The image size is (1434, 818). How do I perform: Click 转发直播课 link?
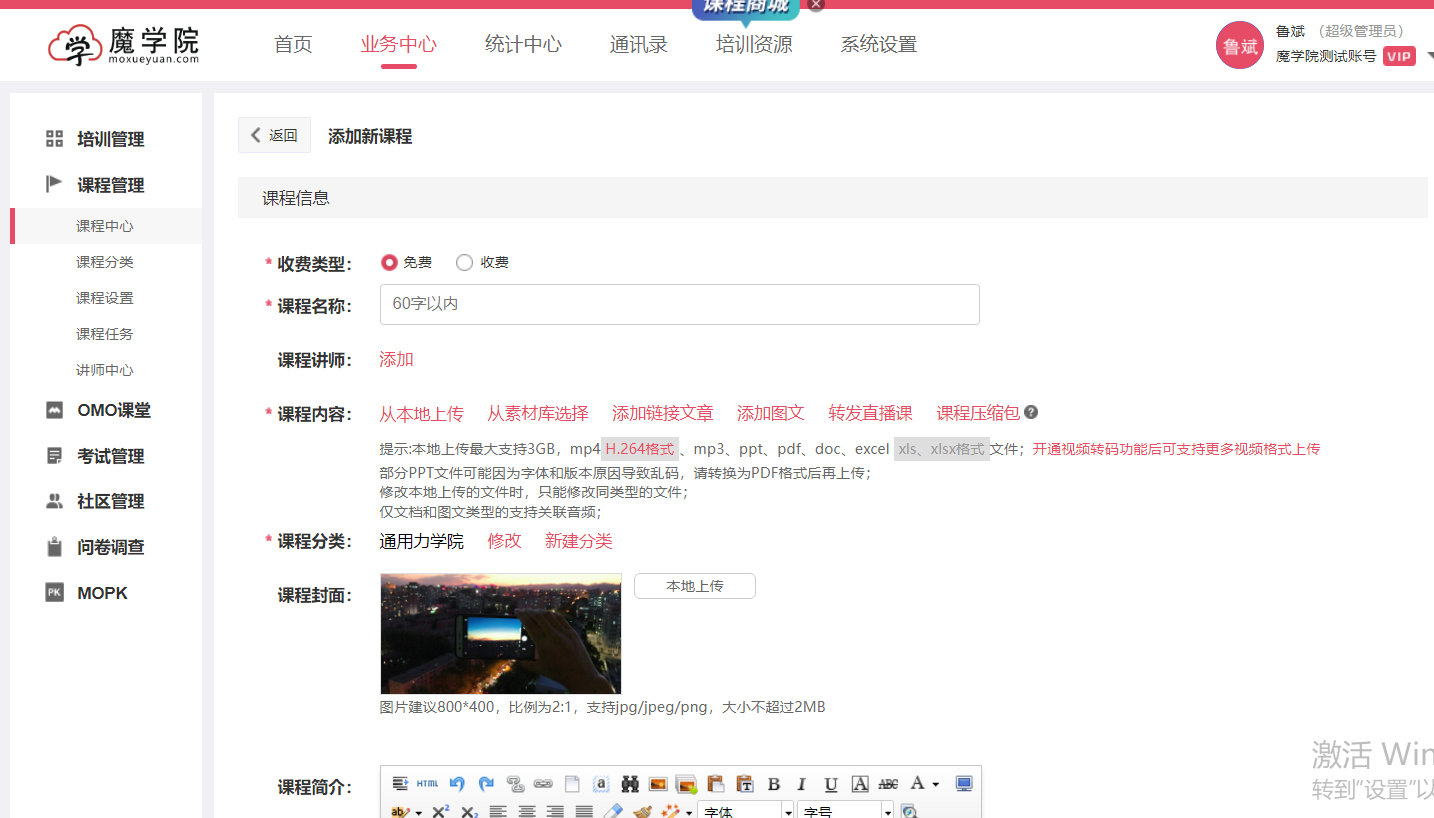(x=871, y=413)
